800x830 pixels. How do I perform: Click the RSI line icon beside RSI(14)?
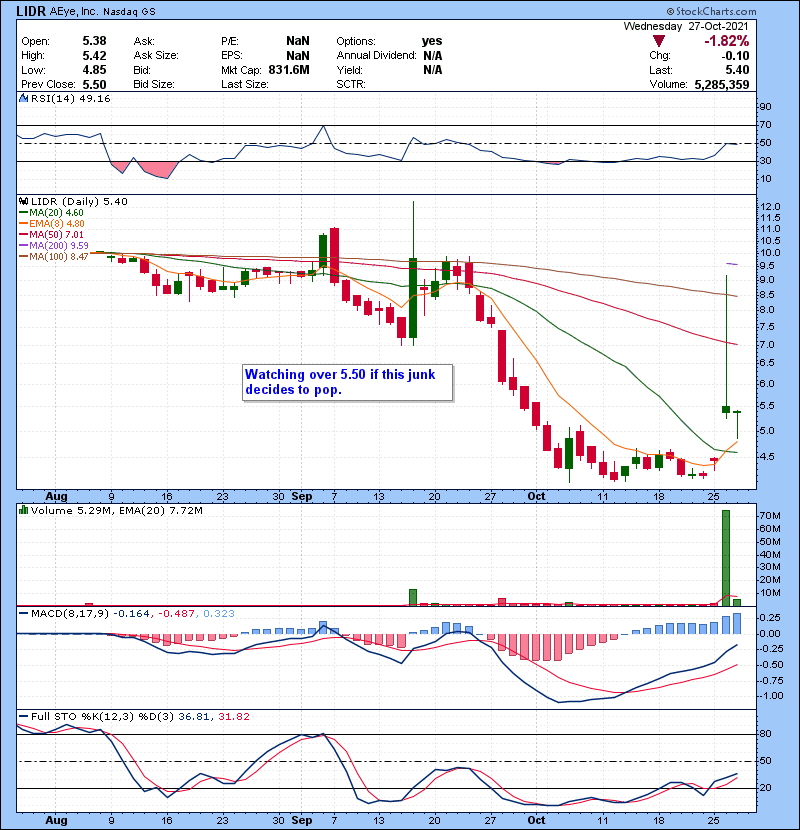coord(23,98)
